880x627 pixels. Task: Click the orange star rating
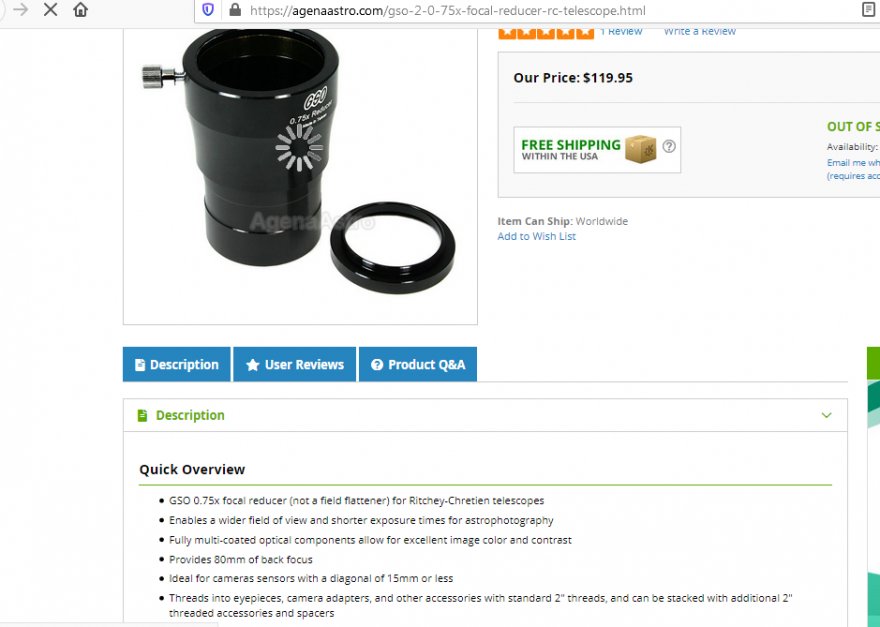546,33
